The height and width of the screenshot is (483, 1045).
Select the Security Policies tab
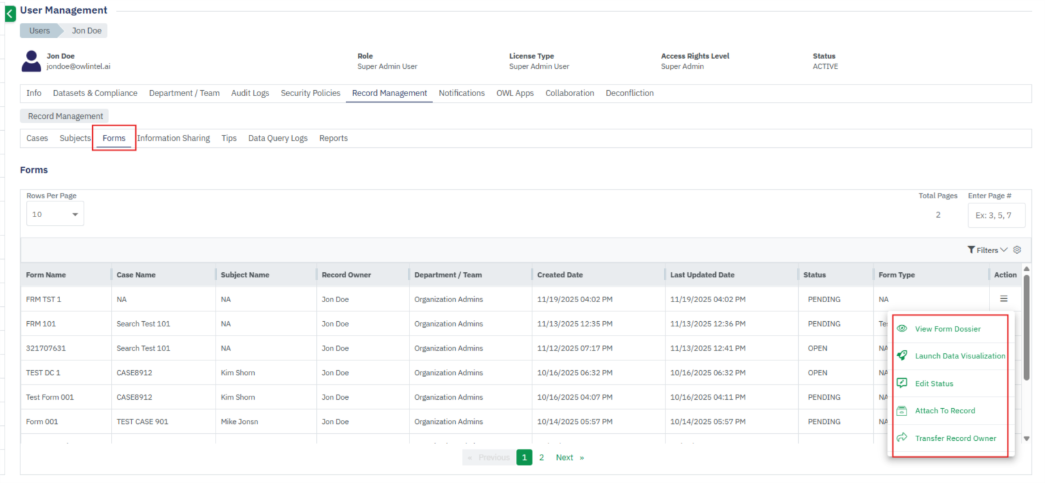pos(310,93)
